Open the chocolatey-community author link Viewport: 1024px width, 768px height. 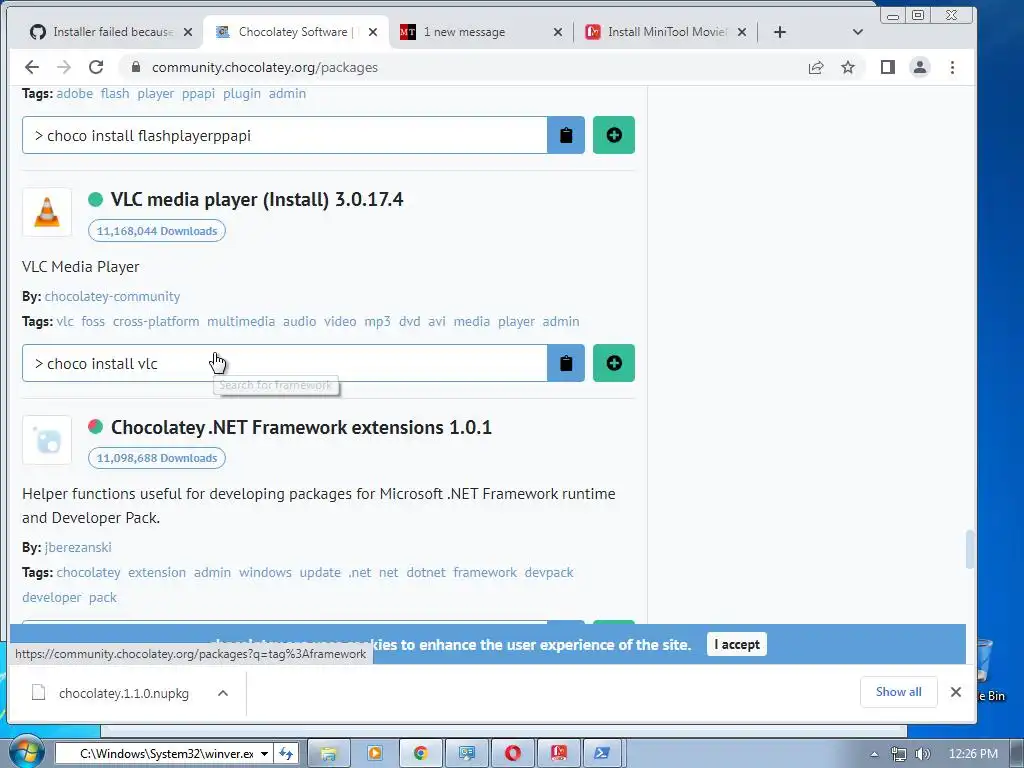[x=112, y=296]
